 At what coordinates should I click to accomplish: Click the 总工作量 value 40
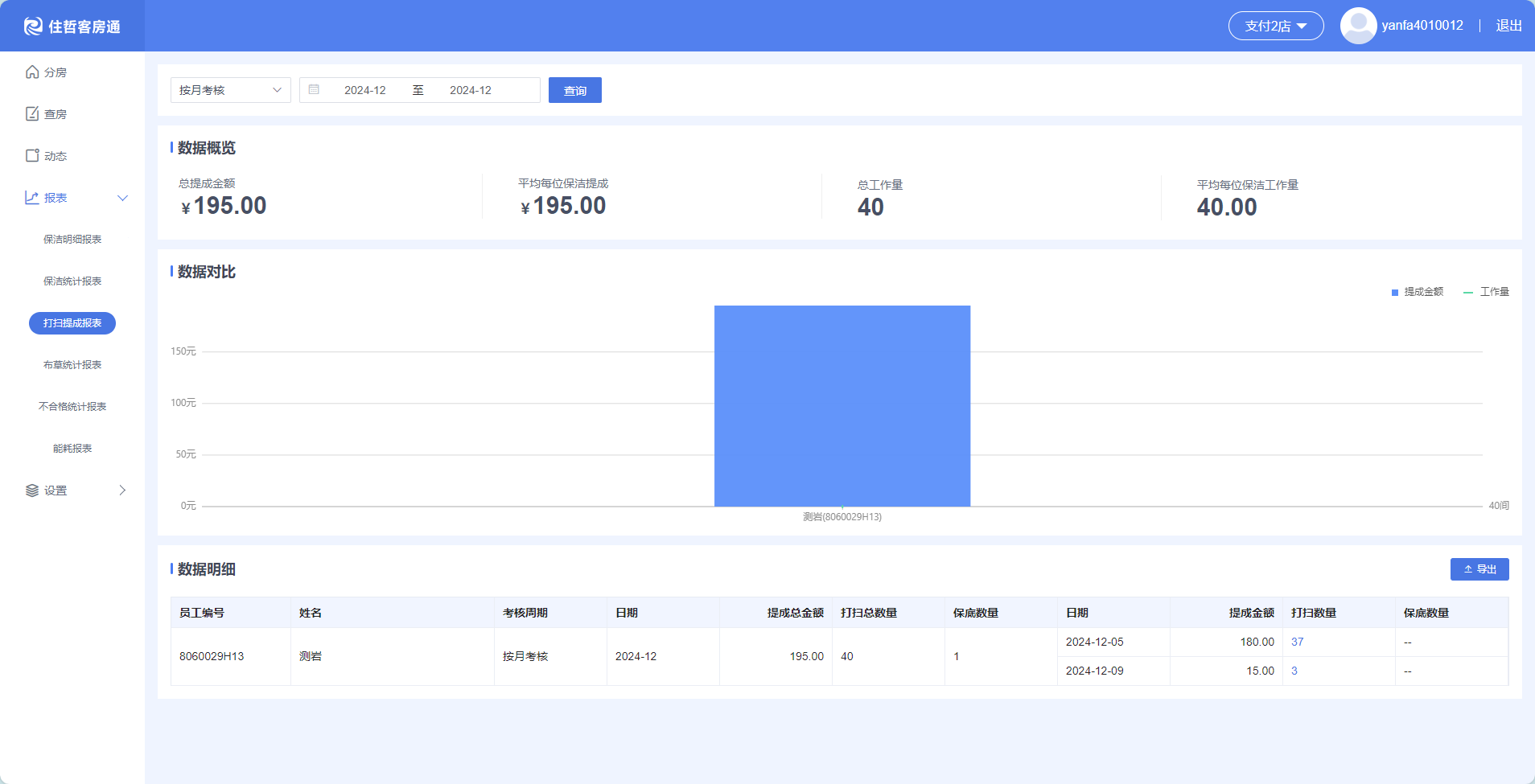(870, 207)
